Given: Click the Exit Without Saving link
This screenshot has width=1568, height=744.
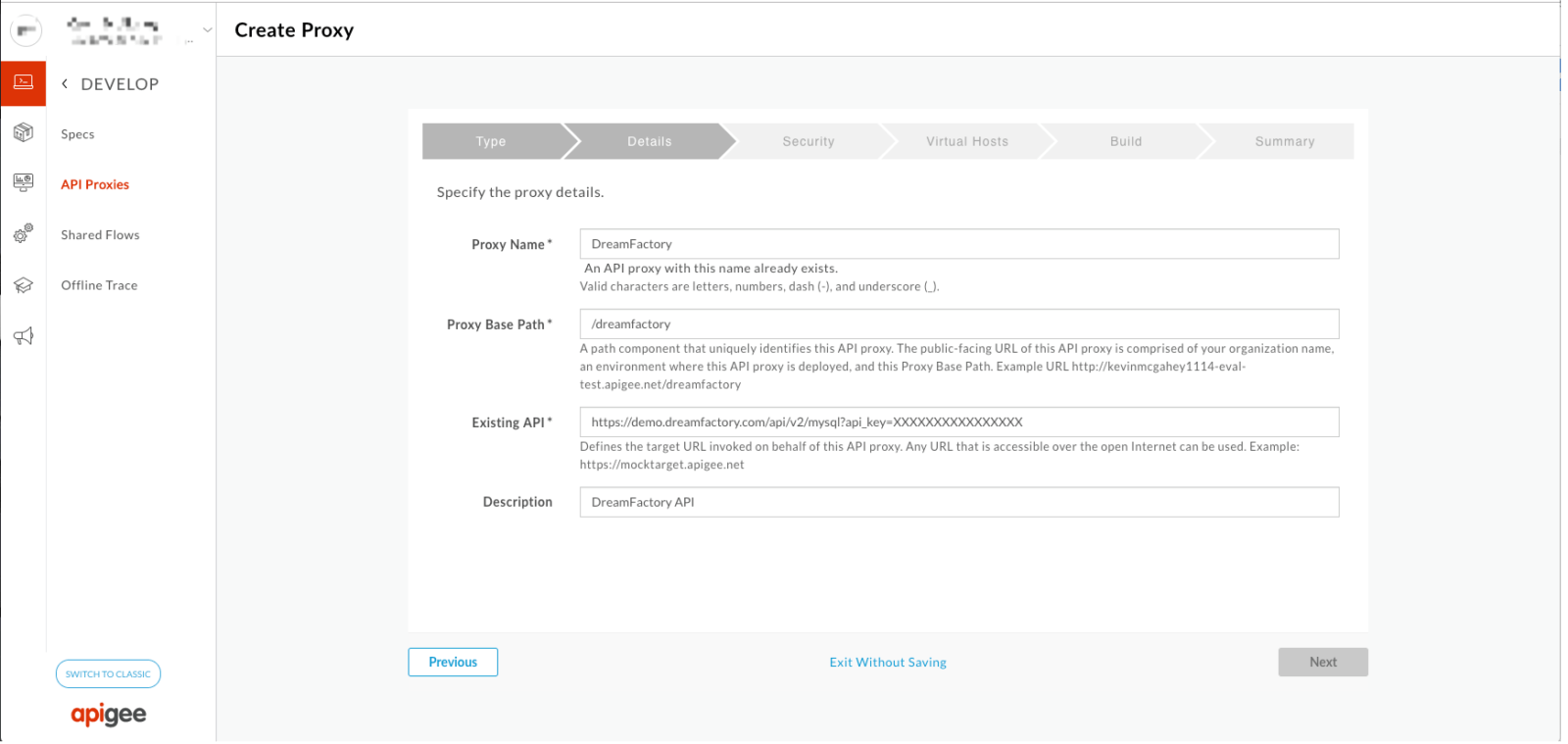Looking at the screenshot, I should pos(888,663).
